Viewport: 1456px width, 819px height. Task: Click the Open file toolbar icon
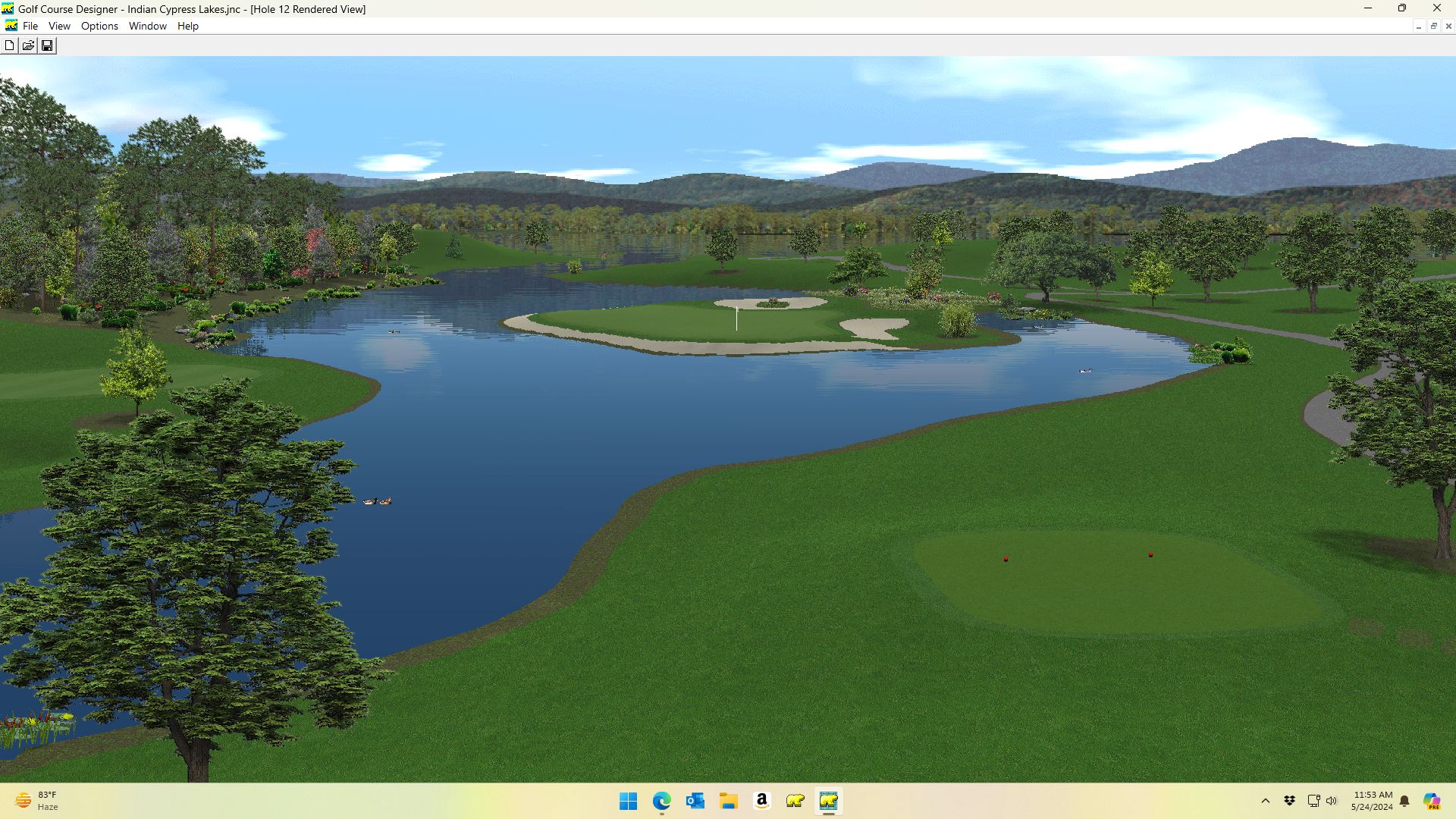coord(28,45)
